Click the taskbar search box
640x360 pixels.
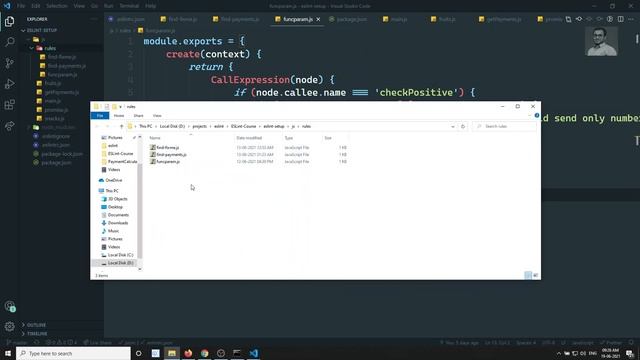click(x=73, y=353)
